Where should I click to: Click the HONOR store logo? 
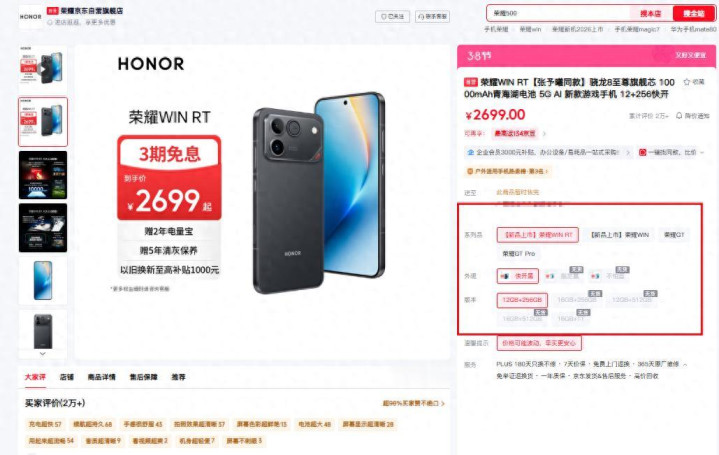(x=30, y=17)
